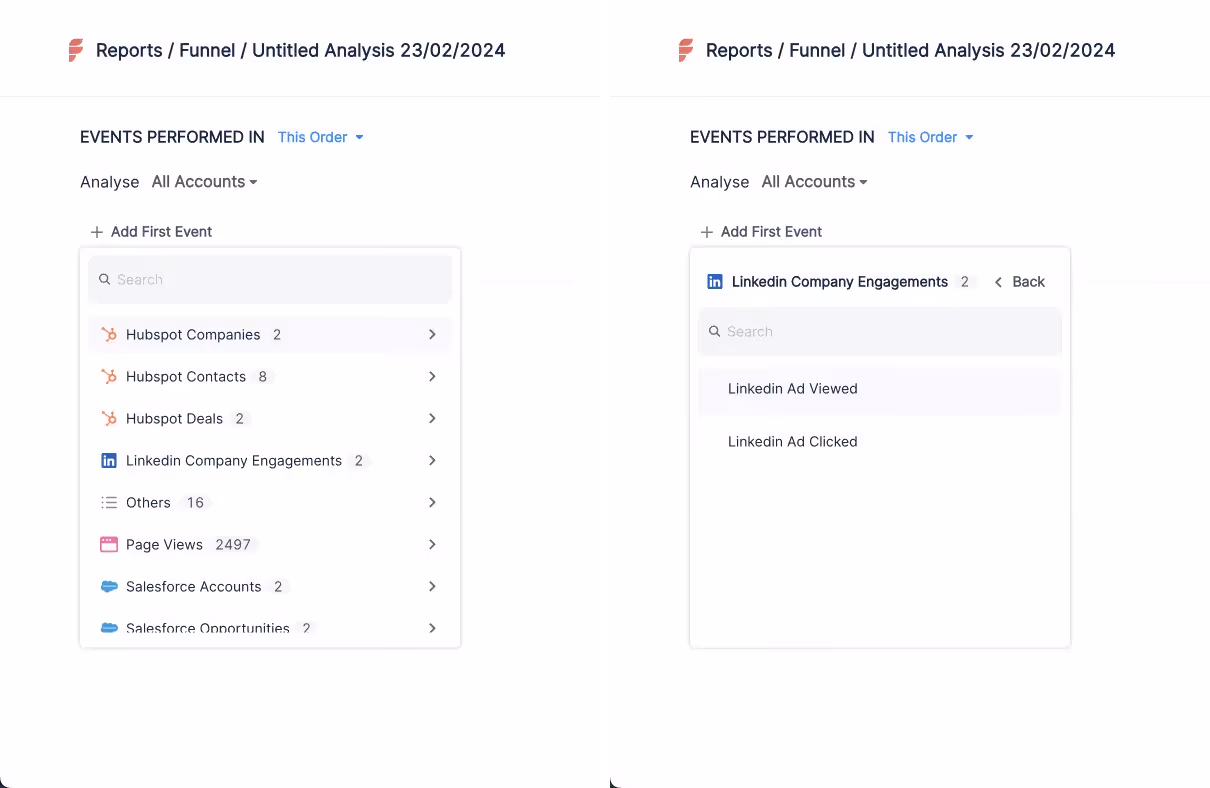Open the Funnel breadcrumb item
Image resolution: width=1210 pixels, height=788 pixels.
[x=207, y=49]
